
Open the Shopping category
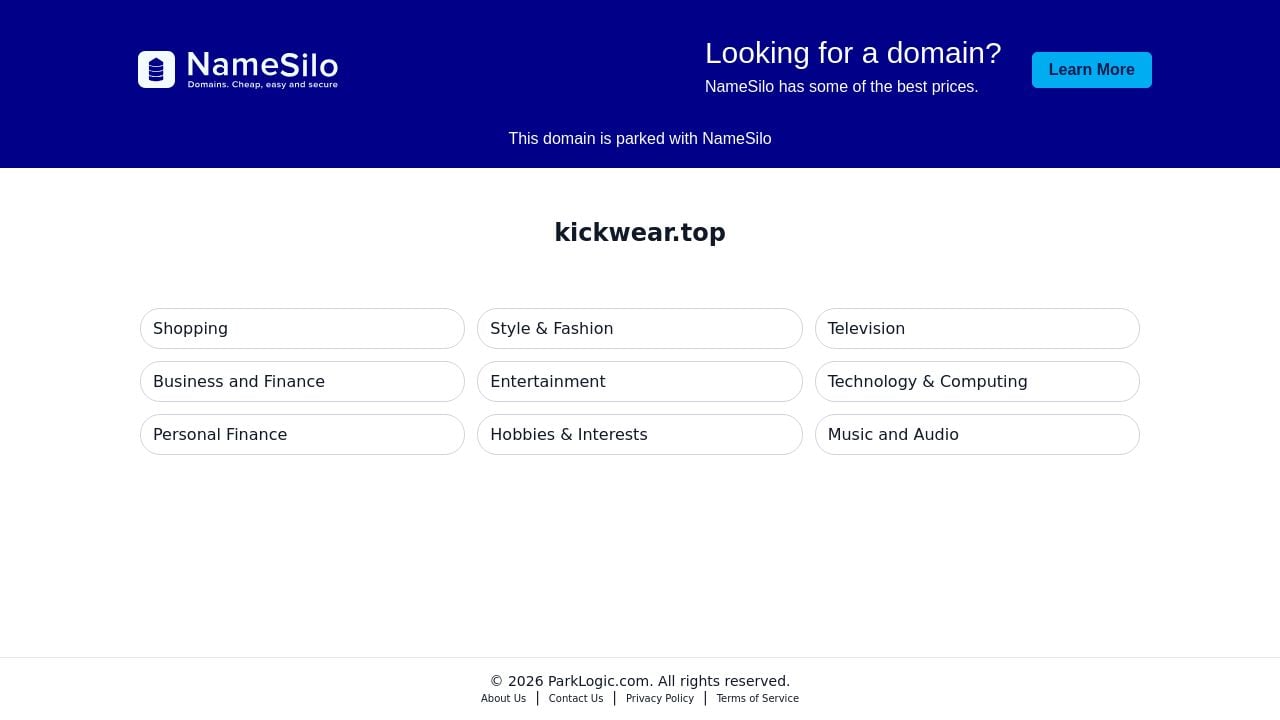(x=302, y=328)
